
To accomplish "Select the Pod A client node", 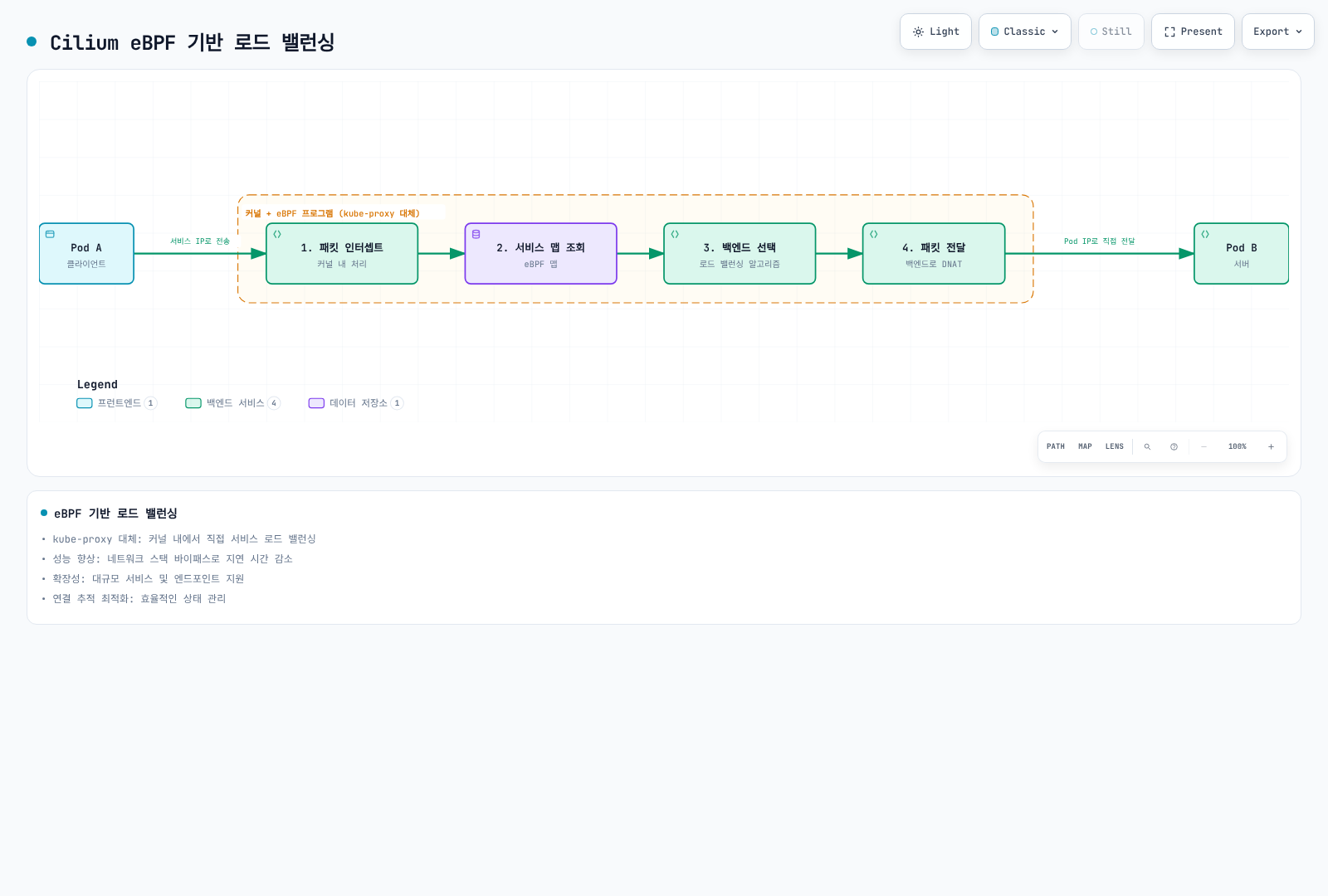I will tap(86, 254).
